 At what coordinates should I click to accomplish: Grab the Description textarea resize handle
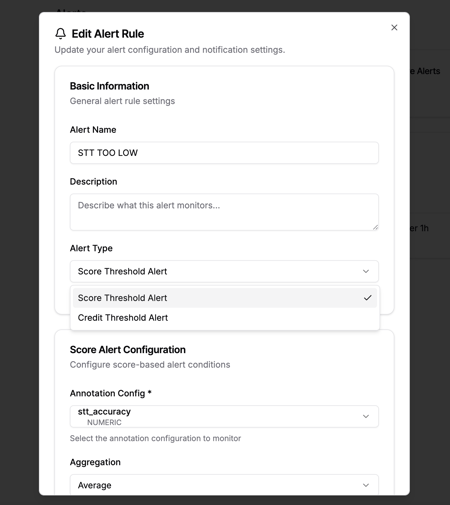point(375,227)
